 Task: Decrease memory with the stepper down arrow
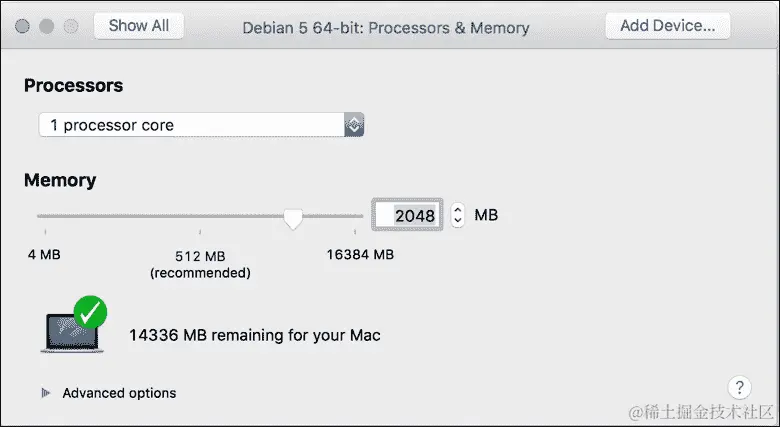pos(458,221)
